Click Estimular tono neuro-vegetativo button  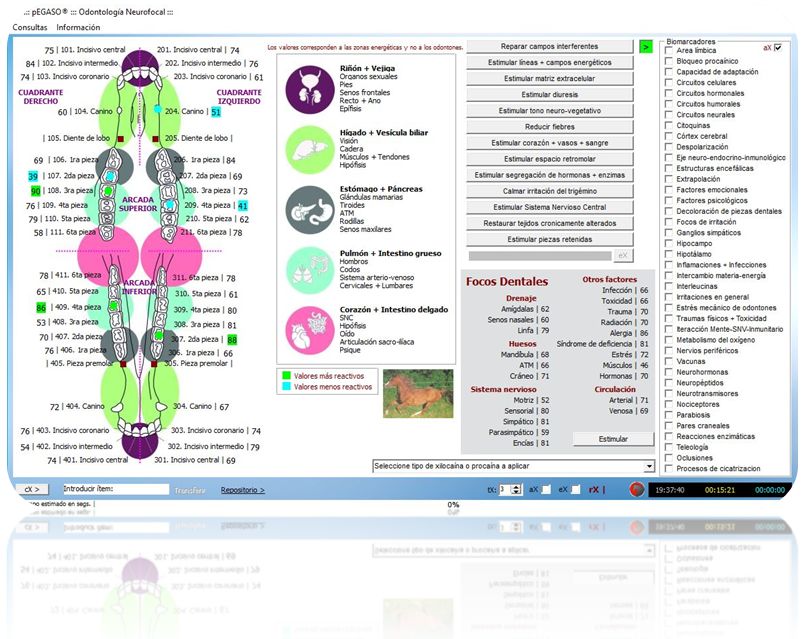pyautogui.click(x=550, y=111)
